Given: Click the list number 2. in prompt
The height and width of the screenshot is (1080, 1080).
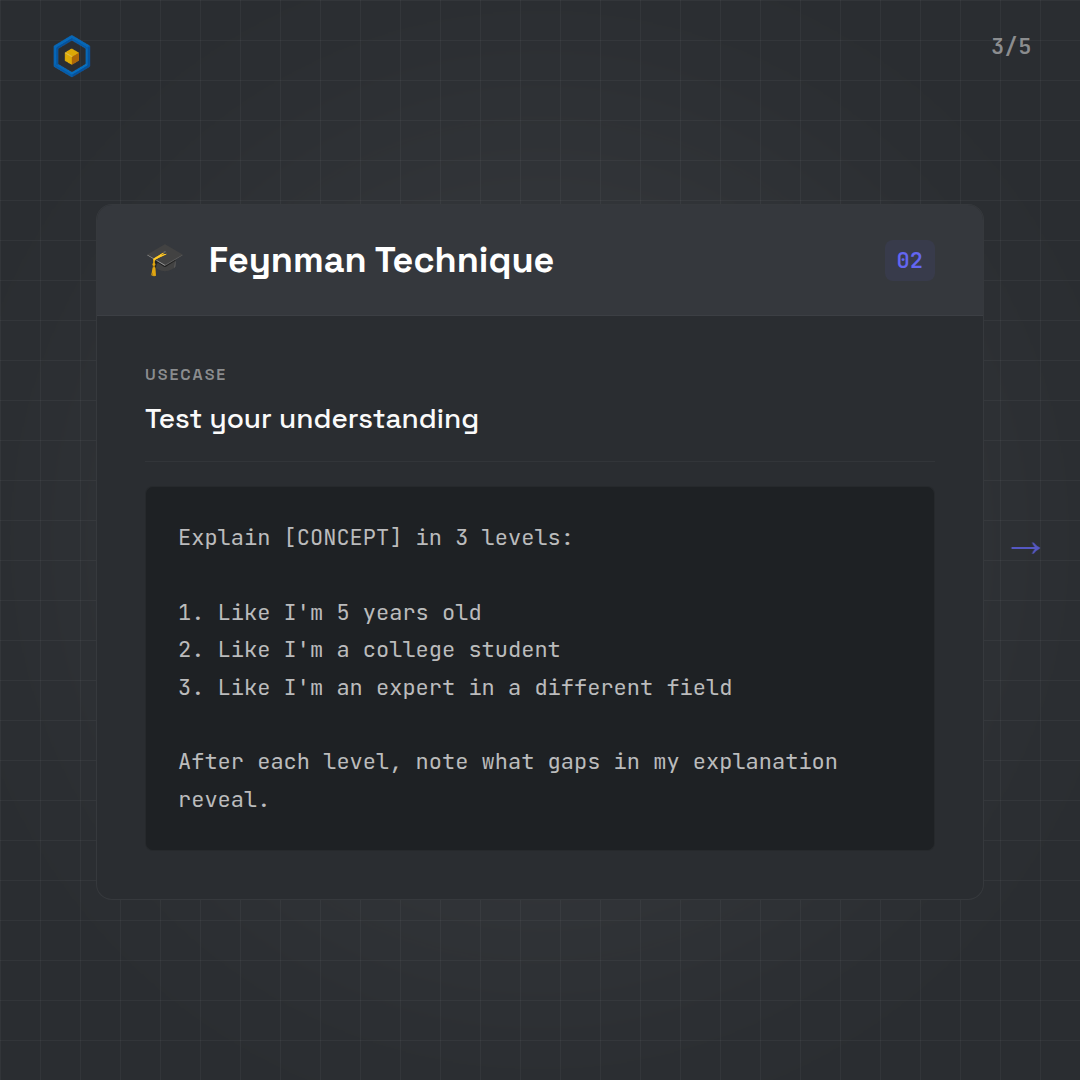Looking at the screenshot, I should pos(191,650).
